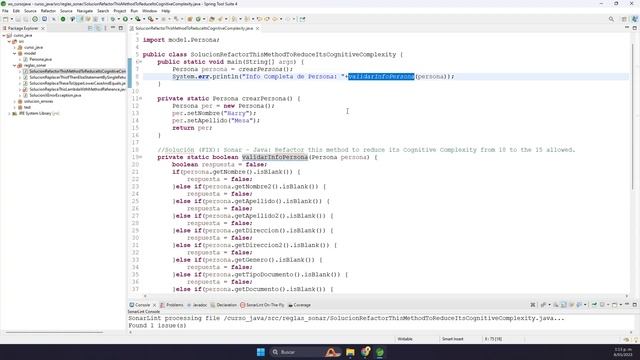
Task: Minimize the Package Explorer panel
Action: coord(113,28)
